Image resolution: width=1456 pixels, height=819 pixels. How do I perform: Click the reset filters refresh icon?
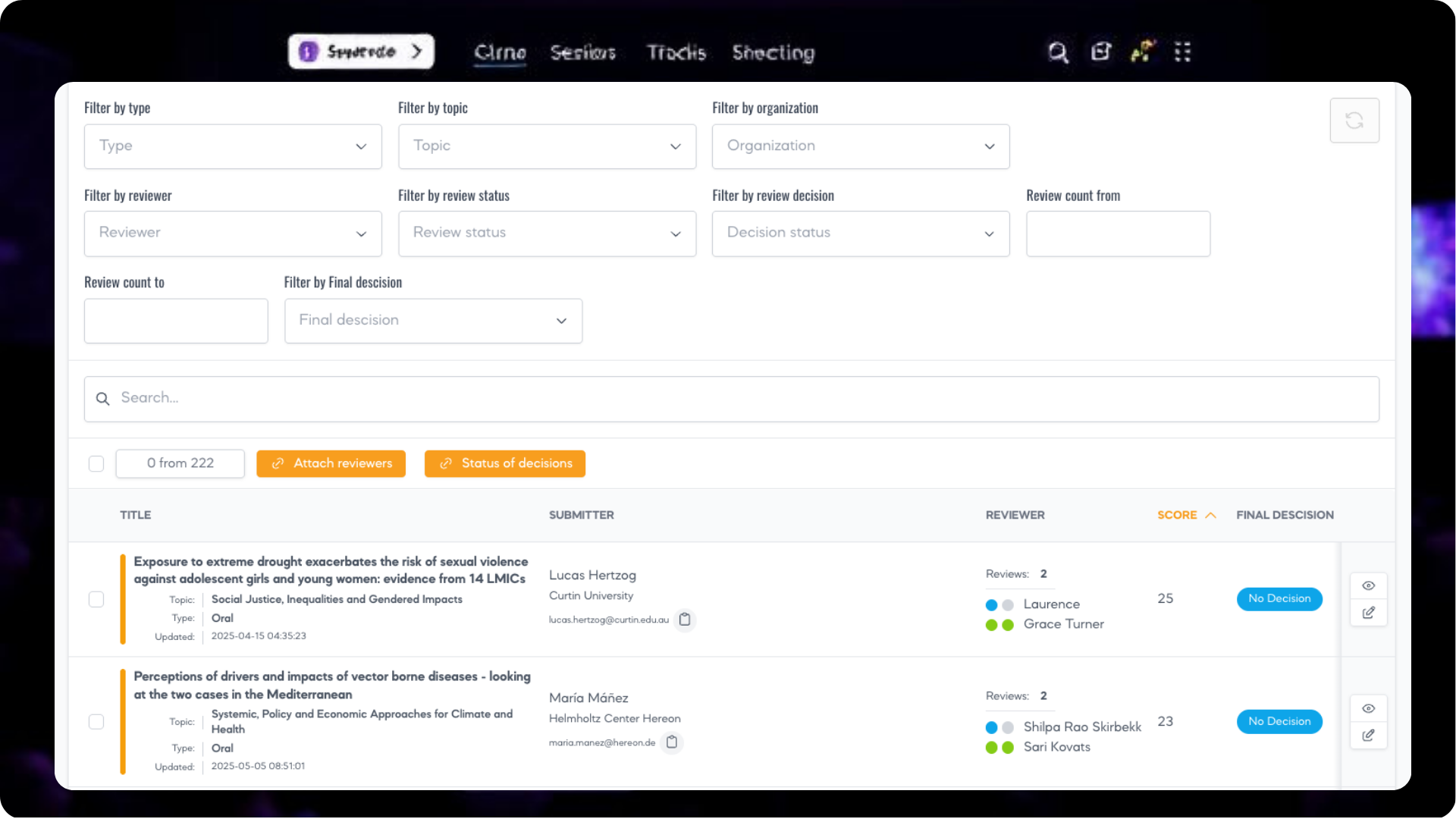1354,121
